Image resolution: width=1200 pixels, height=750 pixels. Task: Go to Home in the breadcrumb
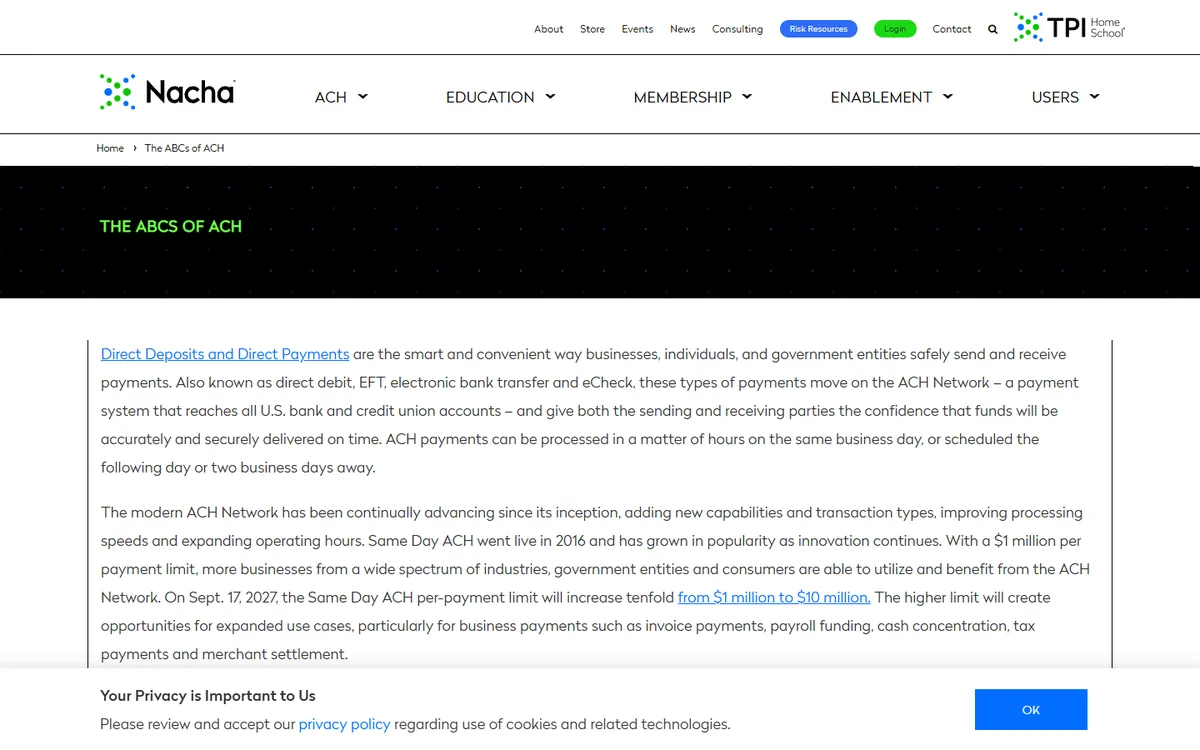(110, 148)
